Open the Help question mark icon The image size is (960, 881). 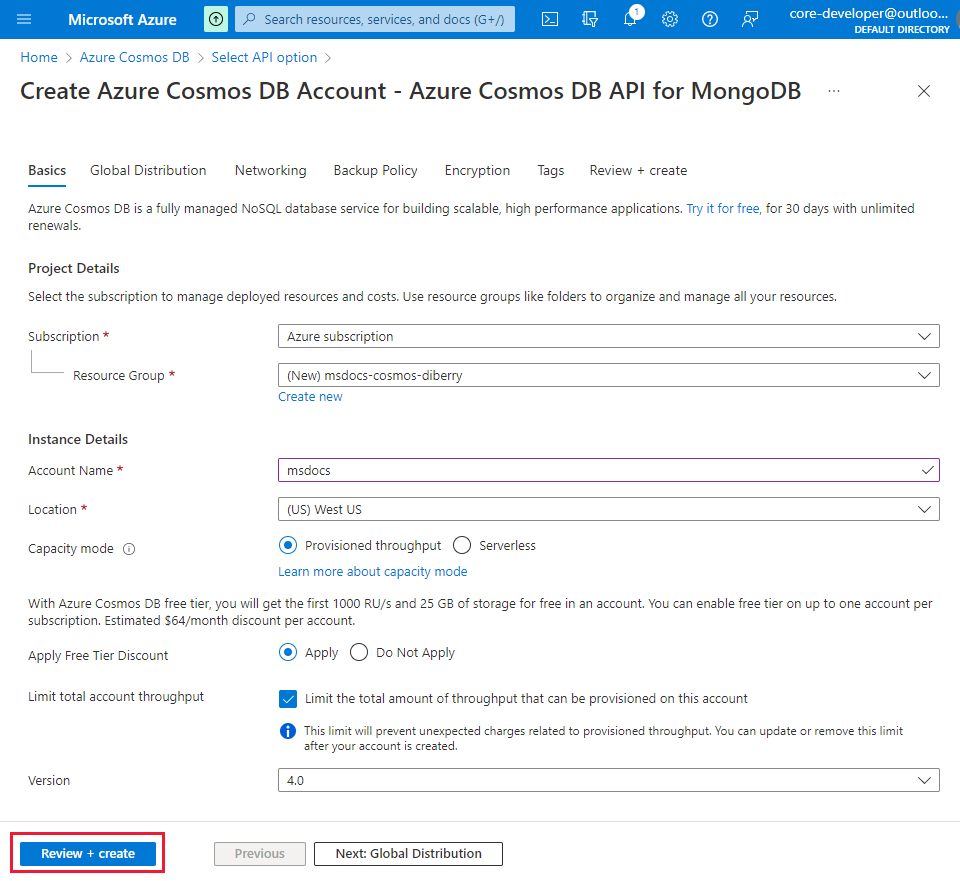tap(710, 19)
